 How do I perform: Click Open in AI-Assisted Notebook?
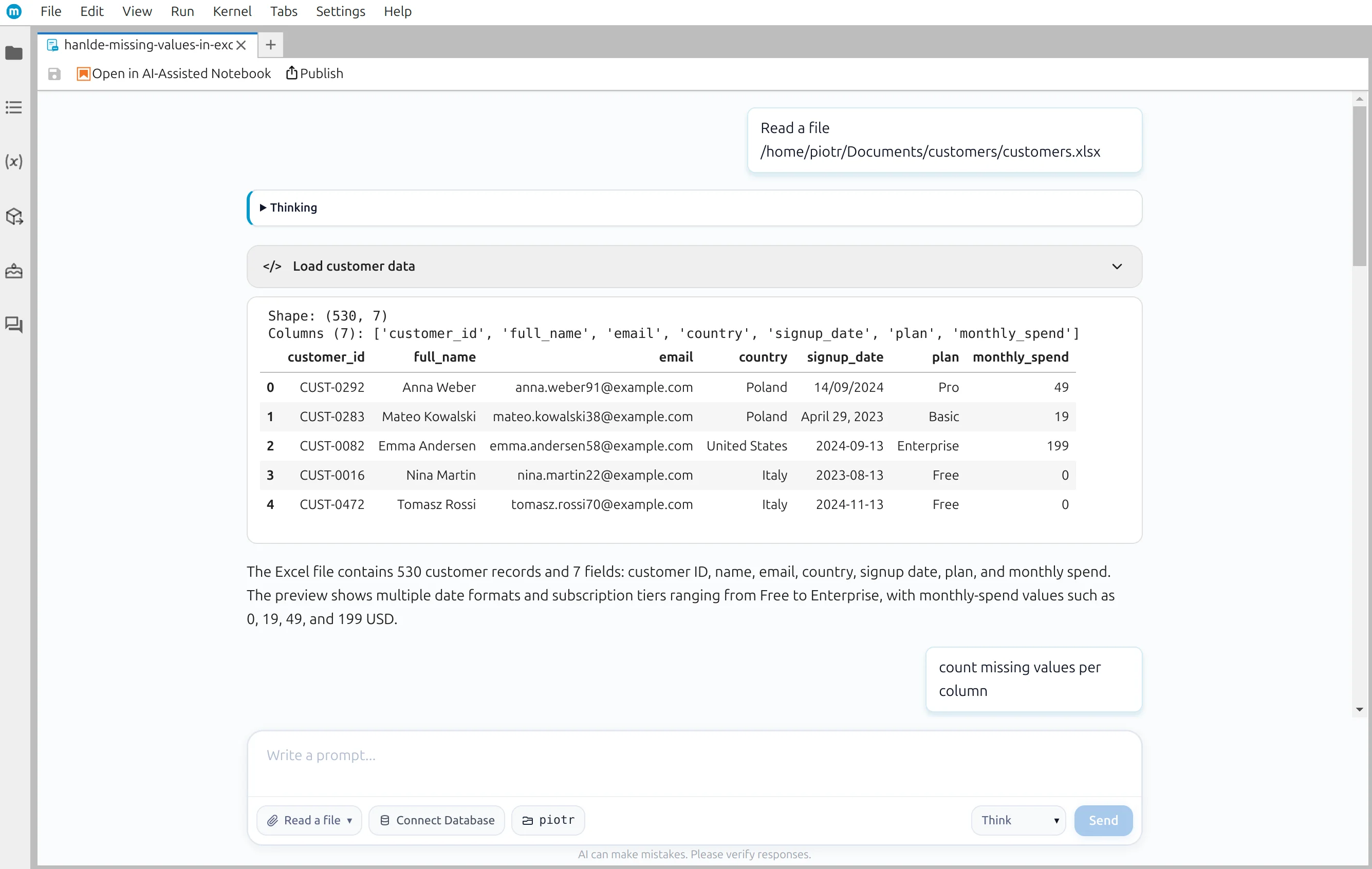click(x=174, y=73)
